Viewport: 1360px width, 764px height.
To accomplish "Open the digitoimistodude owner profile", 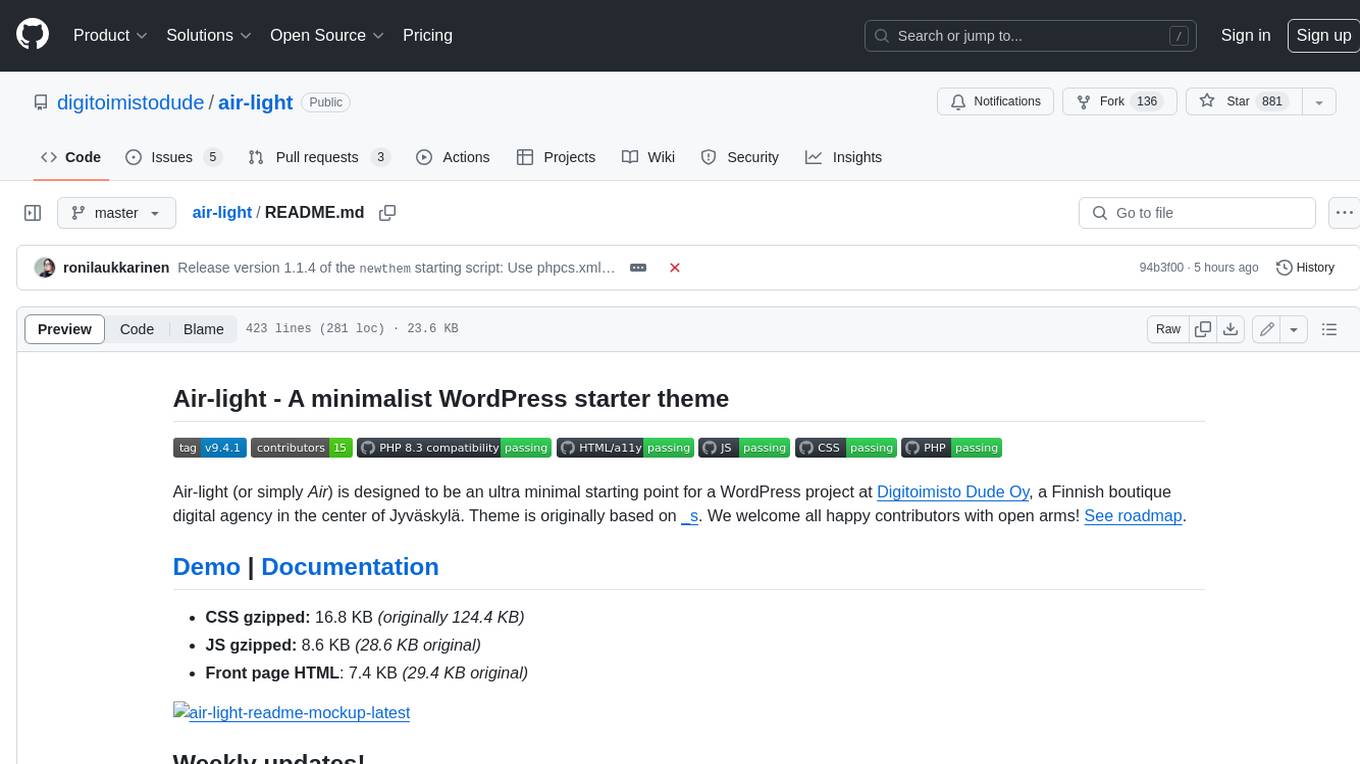I will coord(130,102).
